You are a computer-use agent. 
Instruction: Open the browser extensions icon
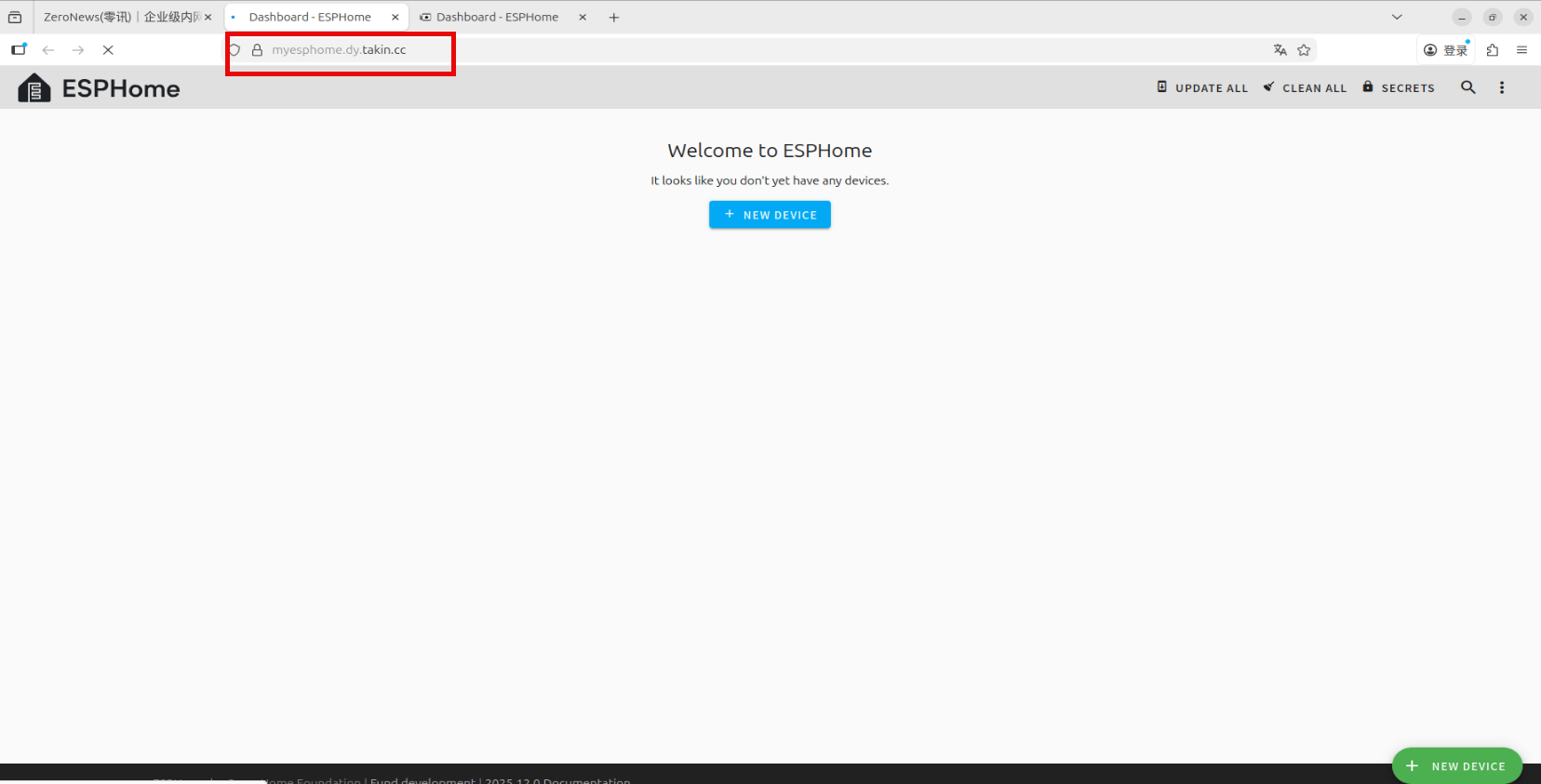click(1492, 50)
